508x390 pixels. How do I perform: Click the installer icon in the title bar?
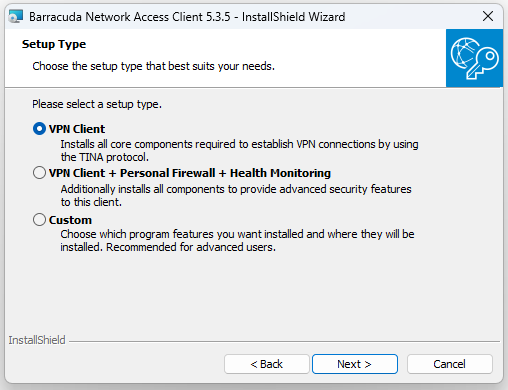coord(16,16)
